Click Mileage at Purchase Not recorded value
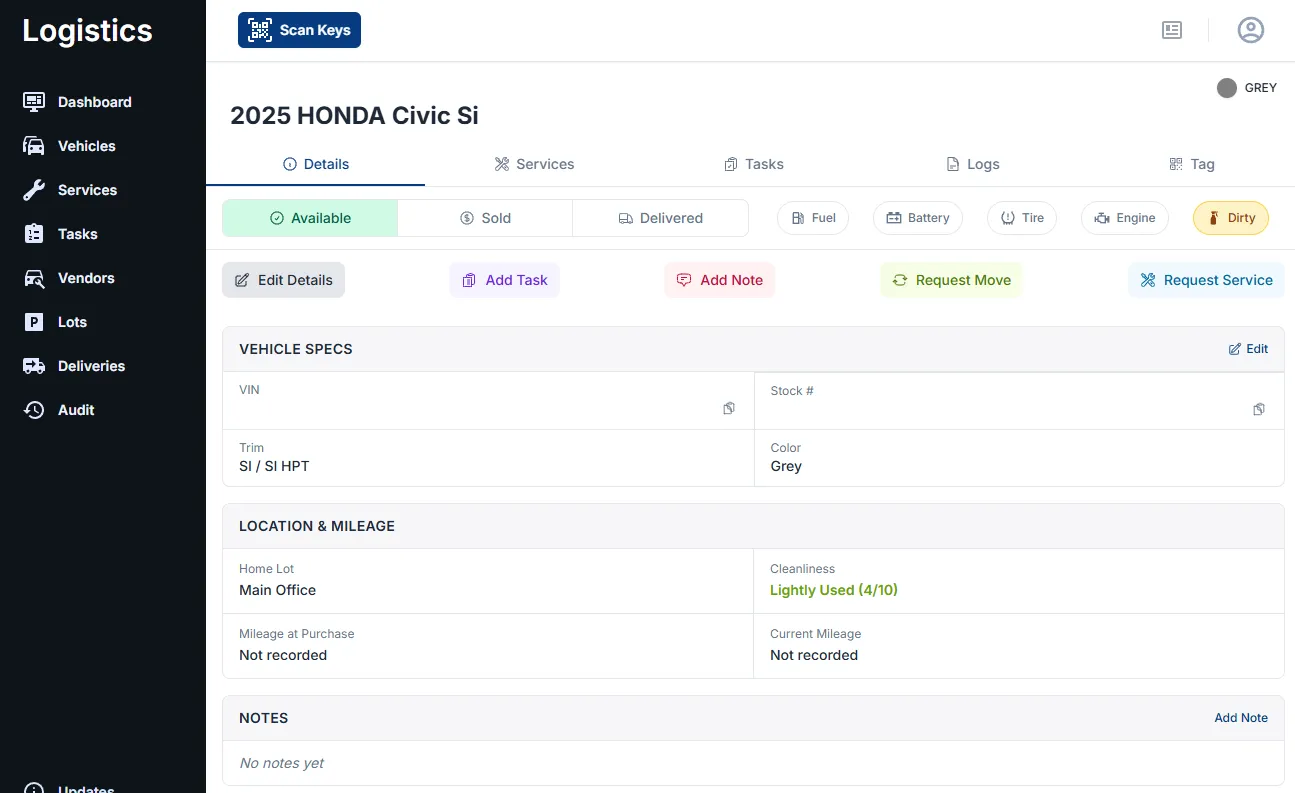The image size is (1295, 793). (x=283, y=655)
